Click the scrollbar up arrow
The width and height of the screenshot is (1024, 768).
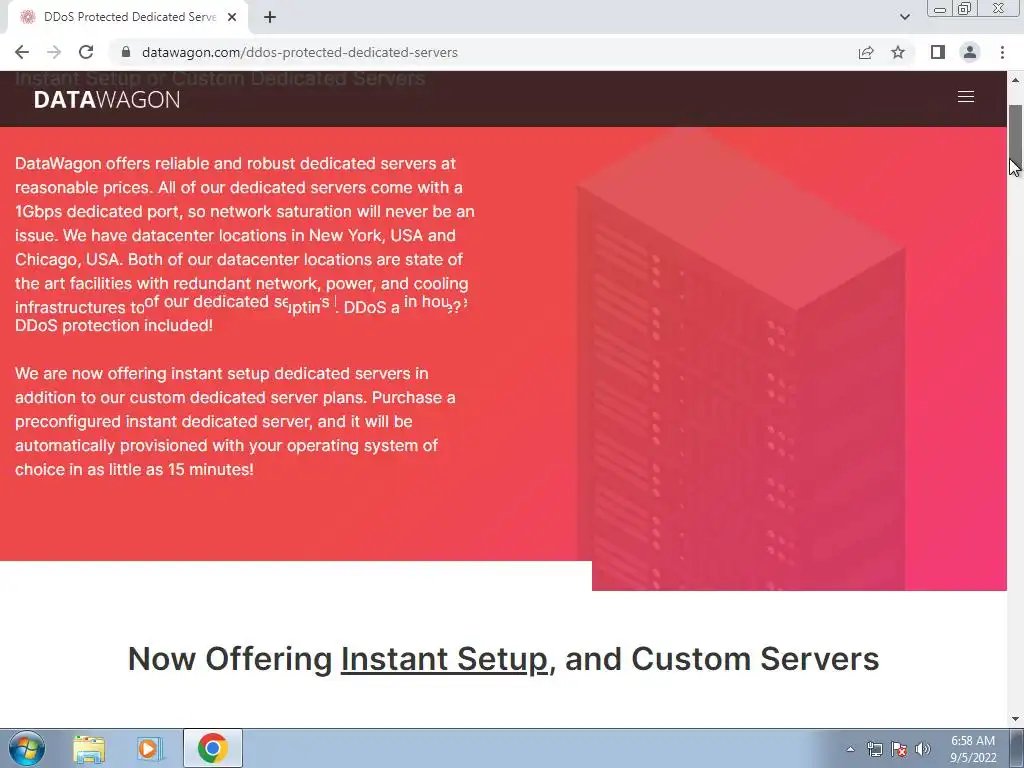click(1016, 80)
